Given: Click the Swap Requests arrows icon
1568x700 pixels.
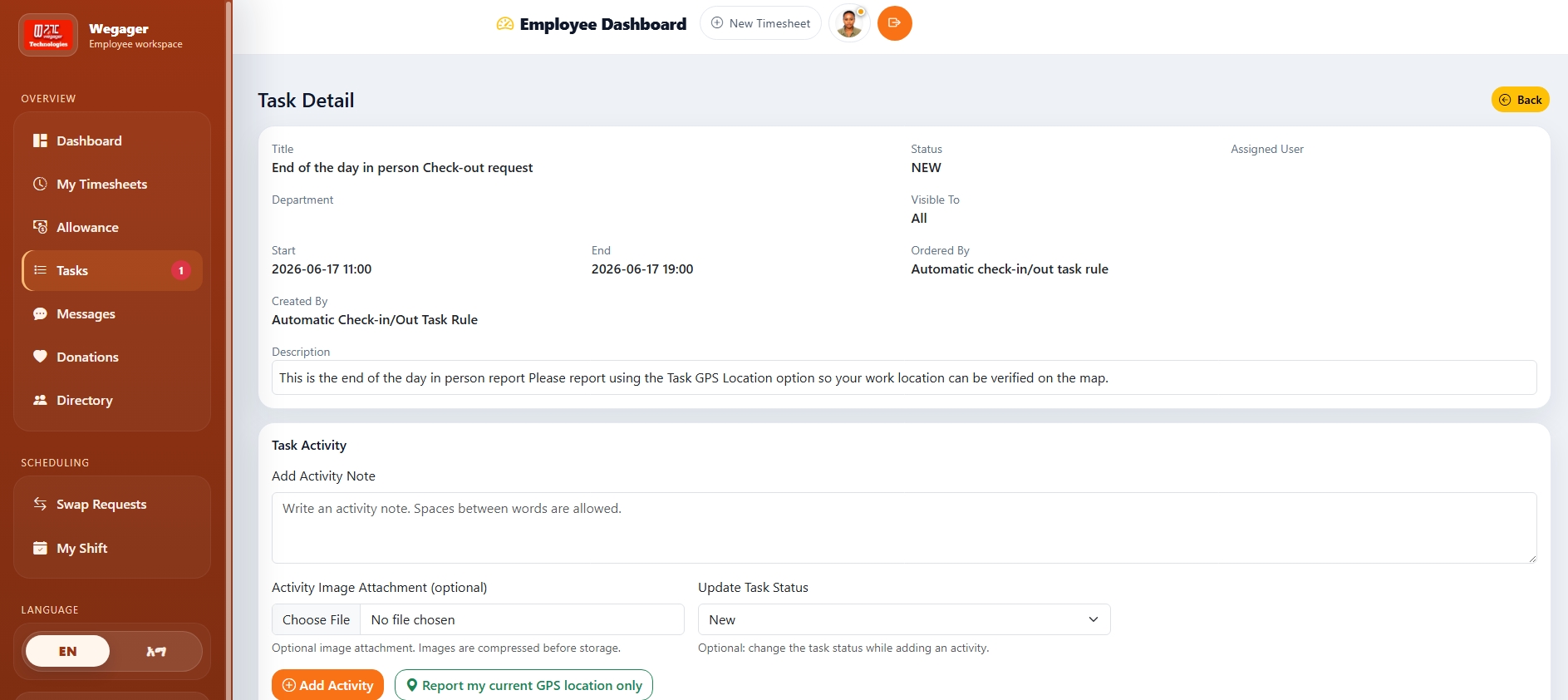Looking at the screenshot, I should point(40,504).
